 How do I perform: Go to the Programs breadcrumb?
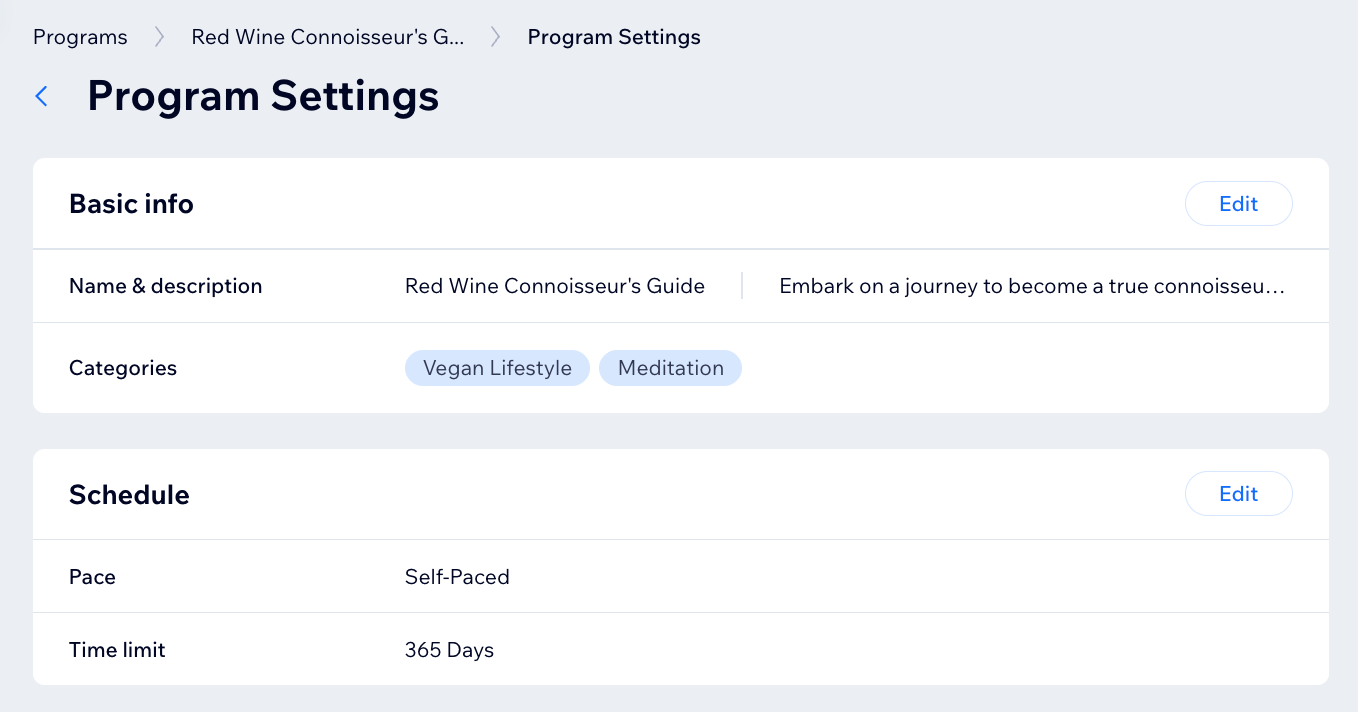[80, 37]
